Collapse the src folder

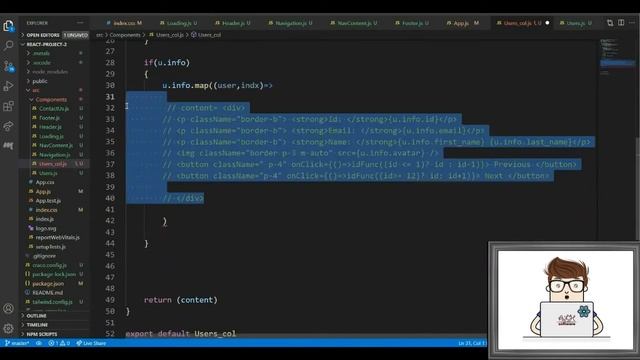click(x=36, y=90)
